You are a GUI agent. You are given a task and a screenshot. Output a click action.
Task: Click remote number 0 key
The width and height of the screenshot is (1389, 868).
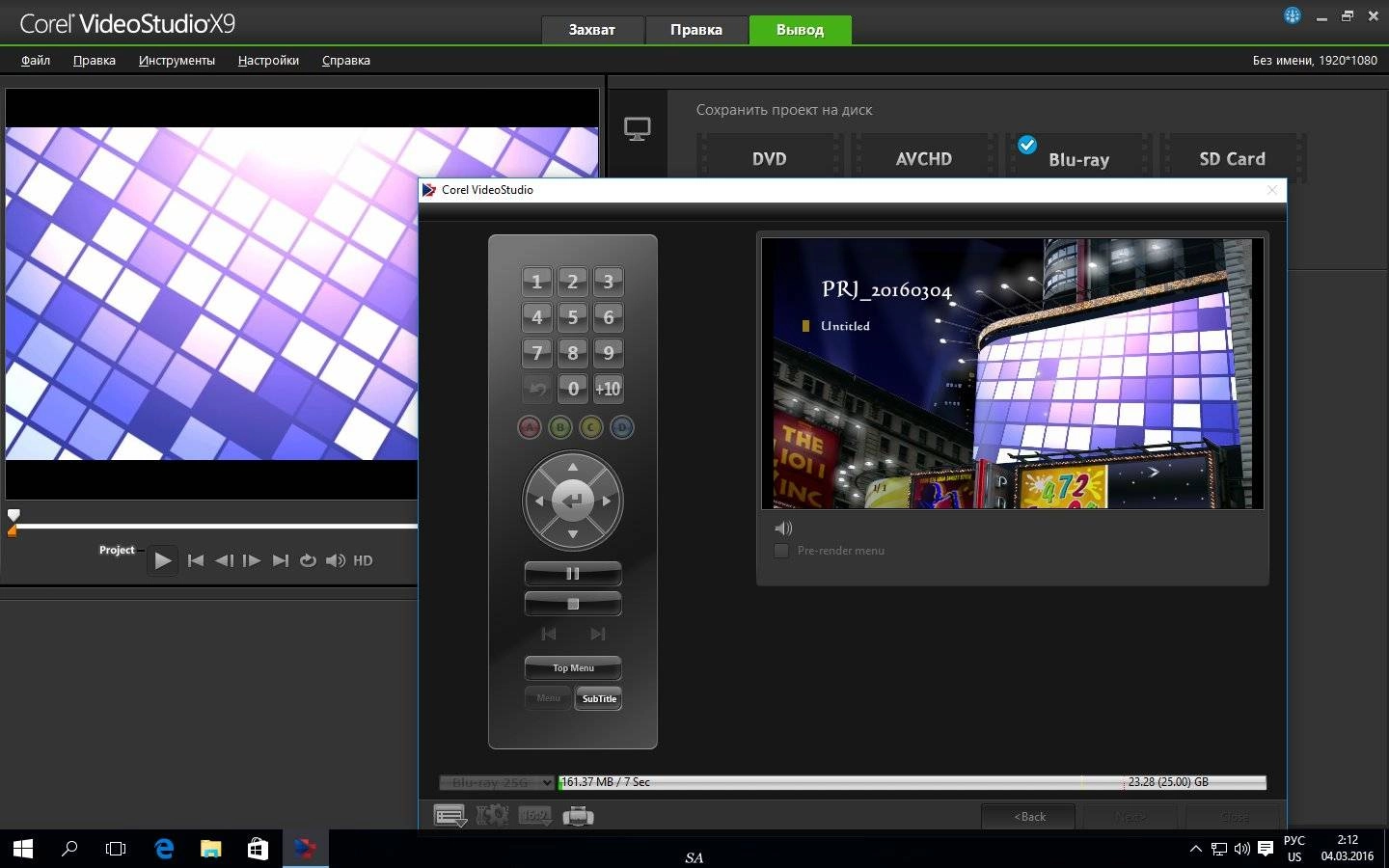(573, 389)
